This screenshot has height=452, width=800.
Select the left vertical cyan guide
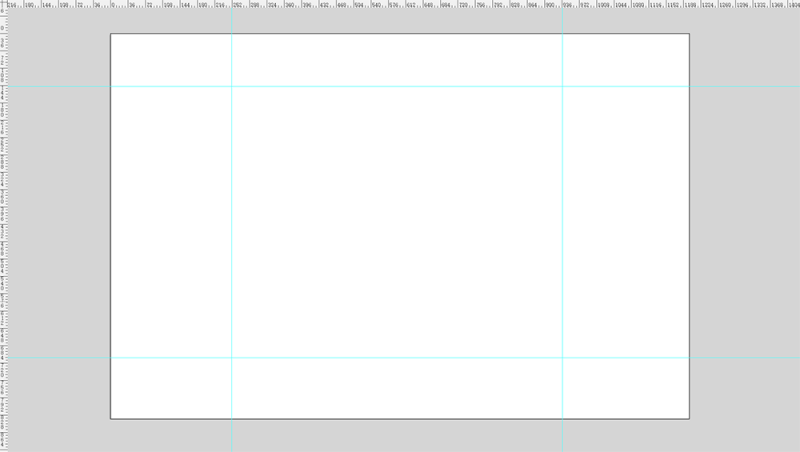click(x=232, y=230)
